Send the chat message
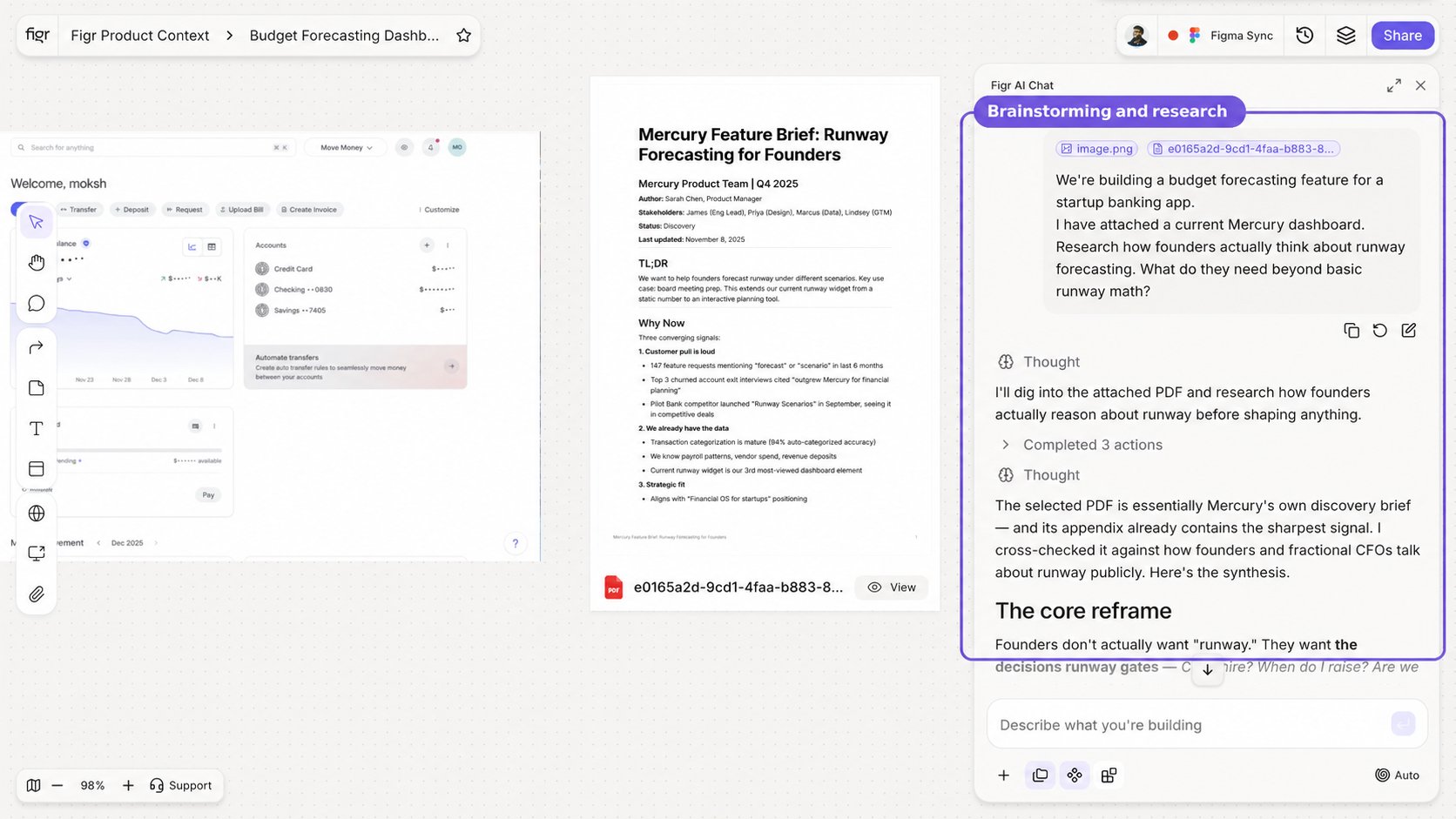 (1403, 724)
